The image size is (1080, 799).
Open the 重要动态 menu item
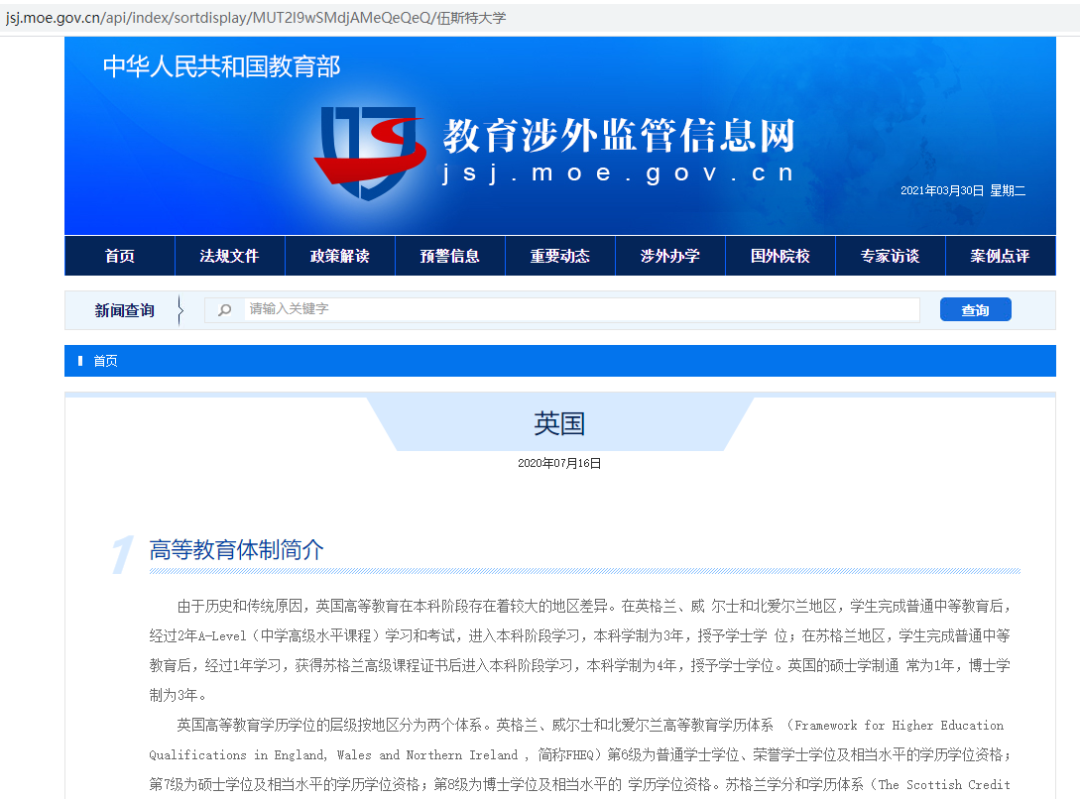(x=560, y=256)
